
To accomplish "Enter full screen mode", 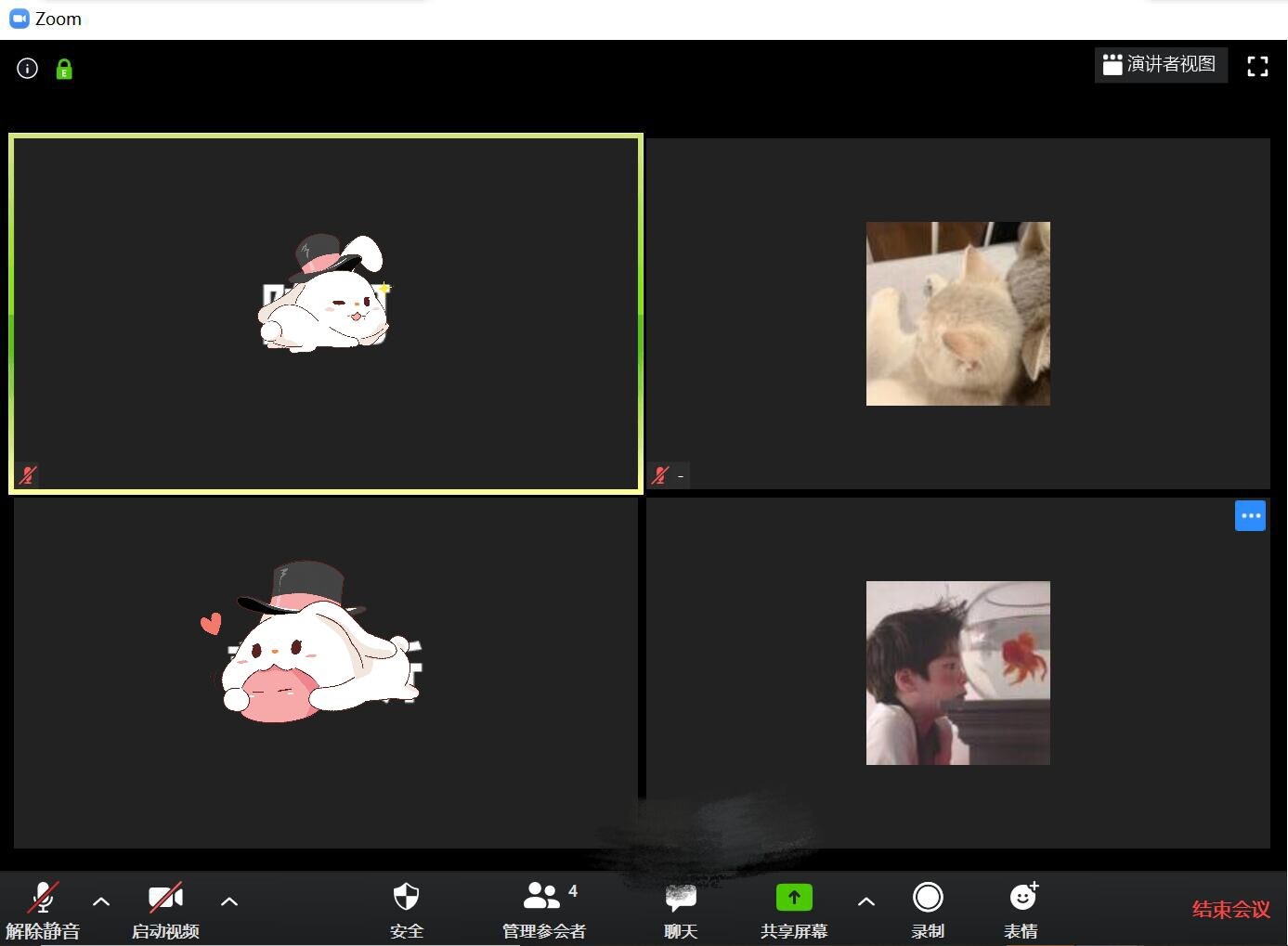I will click(x=1257, y=66).
